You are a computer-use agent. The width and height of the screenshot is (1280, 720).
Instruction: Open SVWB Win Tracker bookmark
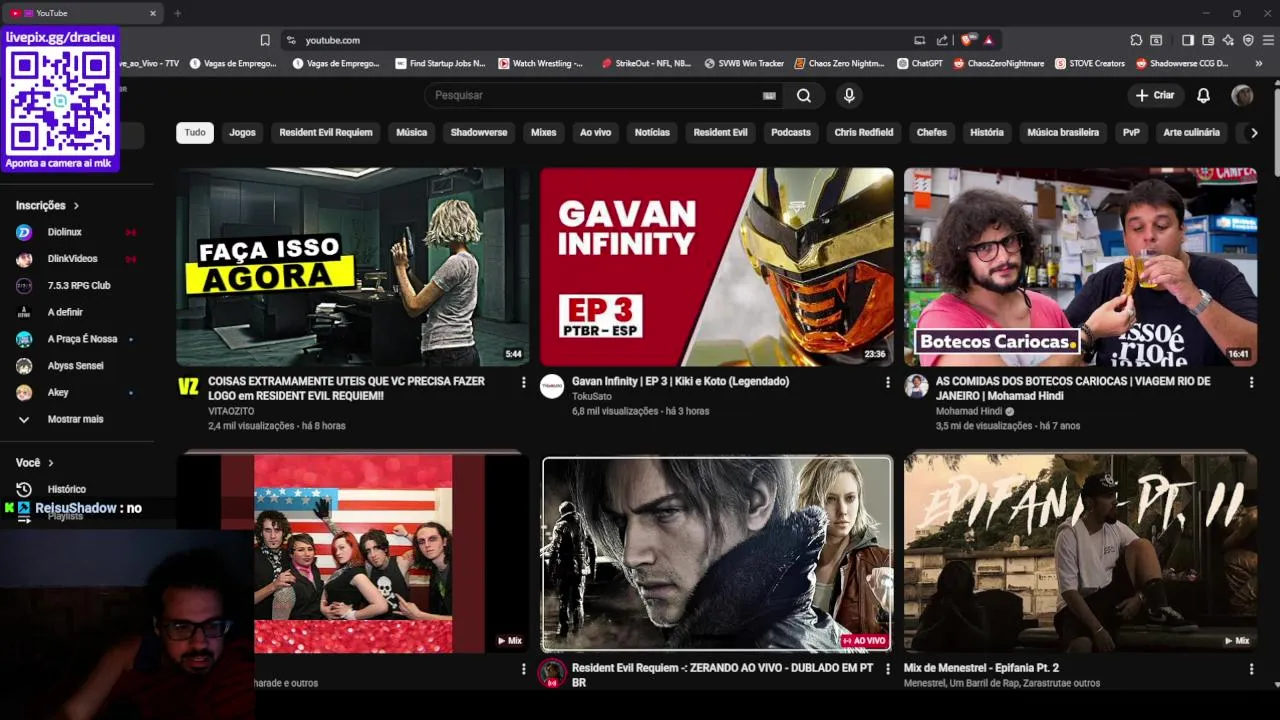744,63
